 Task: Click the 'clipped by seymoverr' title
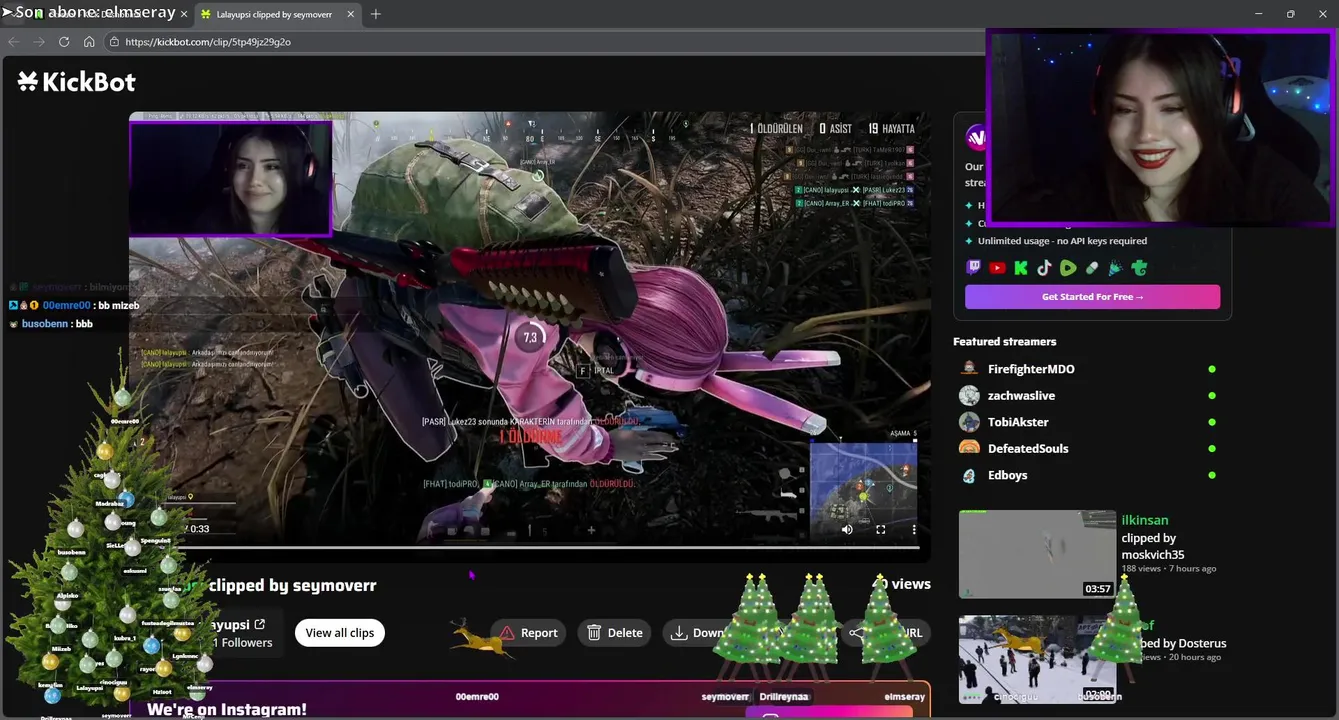coord(292,586)
